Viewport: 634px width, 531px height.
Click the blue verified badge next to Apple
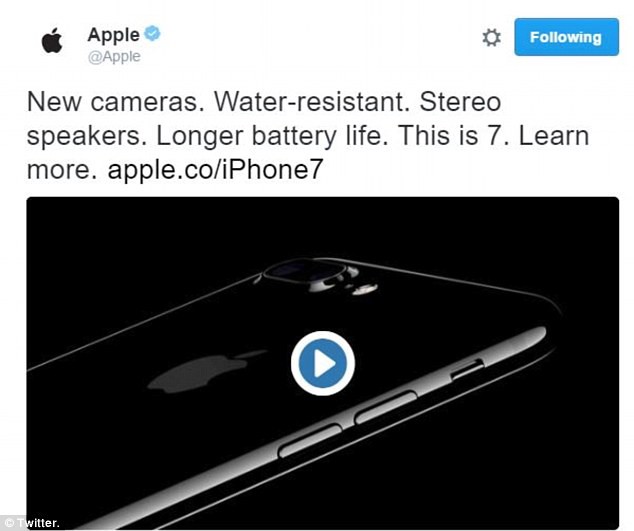click(x=152, y=33)
